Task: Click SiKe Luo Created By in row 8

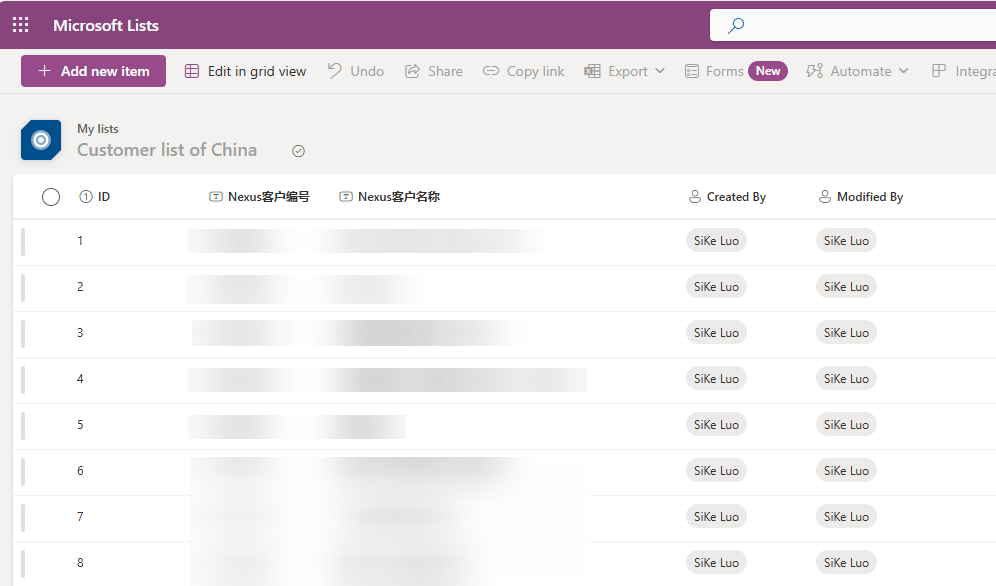Action: pyautogui.click(x=717, y=563)
